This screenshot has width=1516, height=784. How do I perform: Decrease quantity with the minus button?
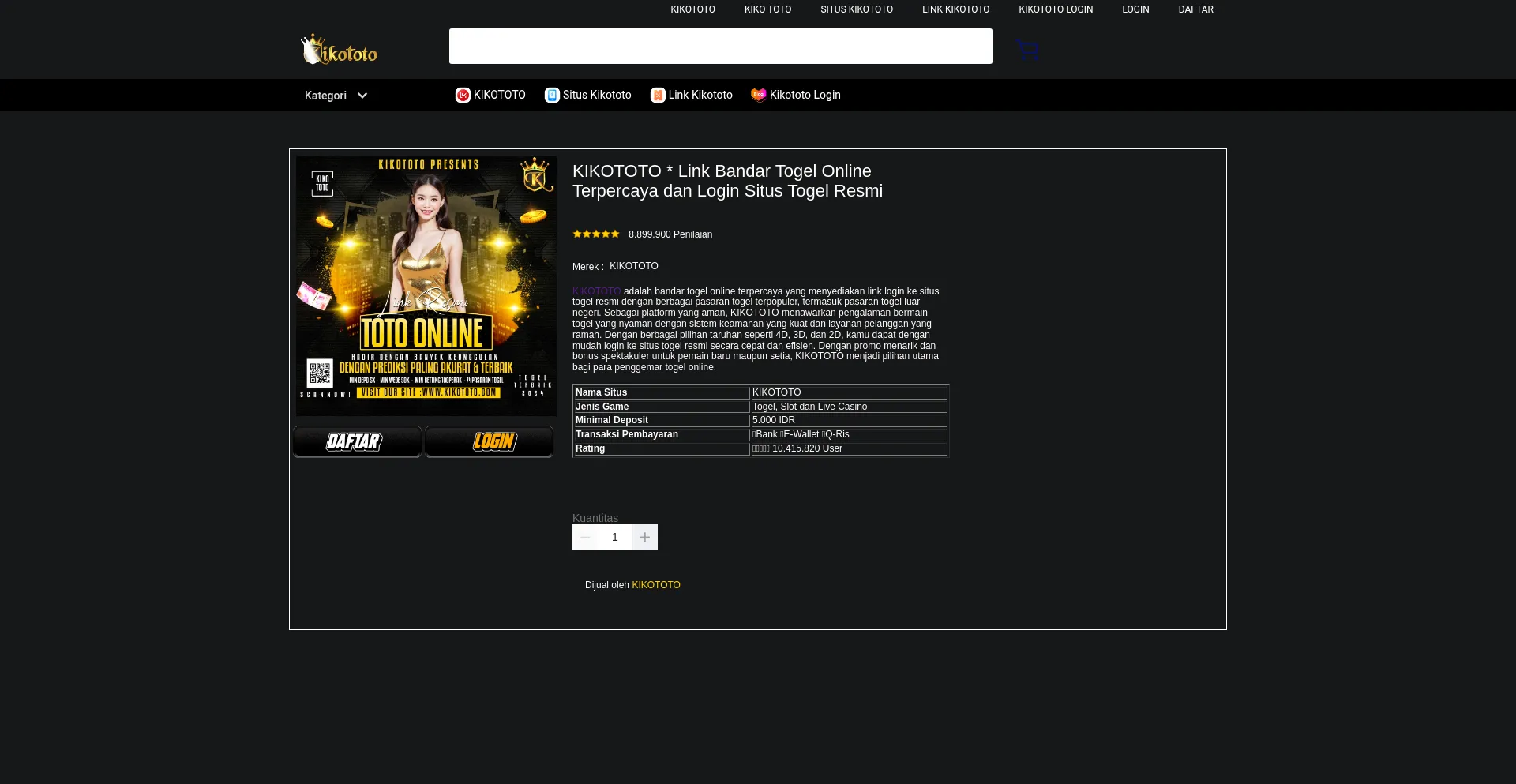pos(585,538)
